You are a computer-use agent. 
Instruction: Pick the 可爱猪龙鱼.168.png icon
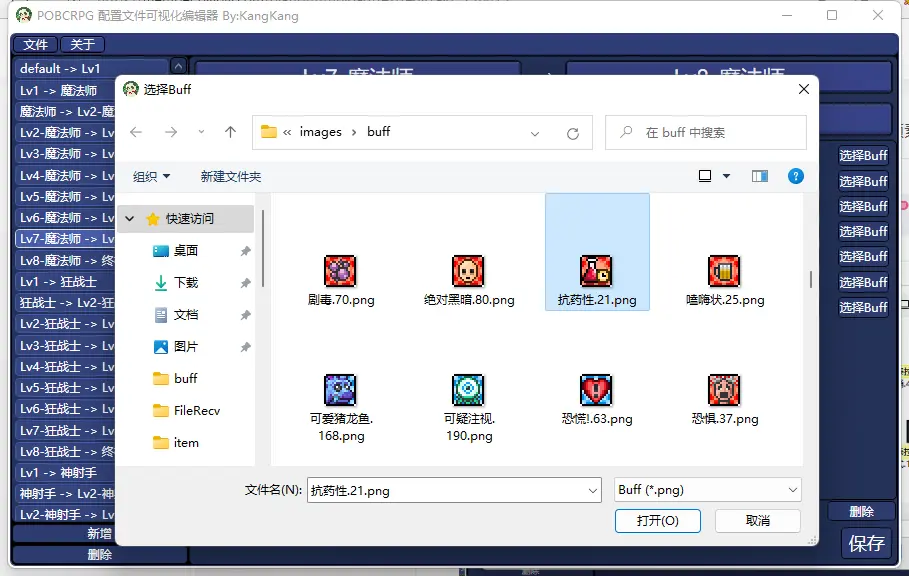pos(340,390)
